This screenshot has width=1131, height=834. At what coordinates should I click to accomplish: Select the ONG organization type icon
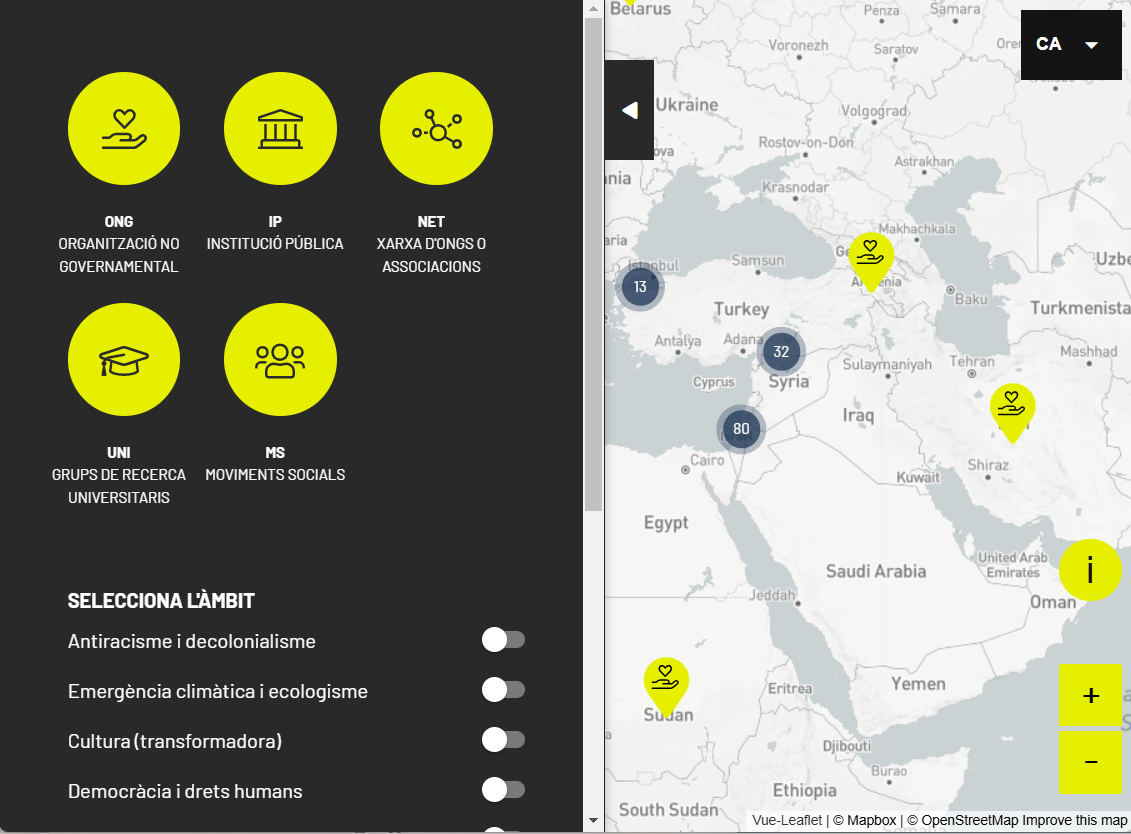(124, 129)
